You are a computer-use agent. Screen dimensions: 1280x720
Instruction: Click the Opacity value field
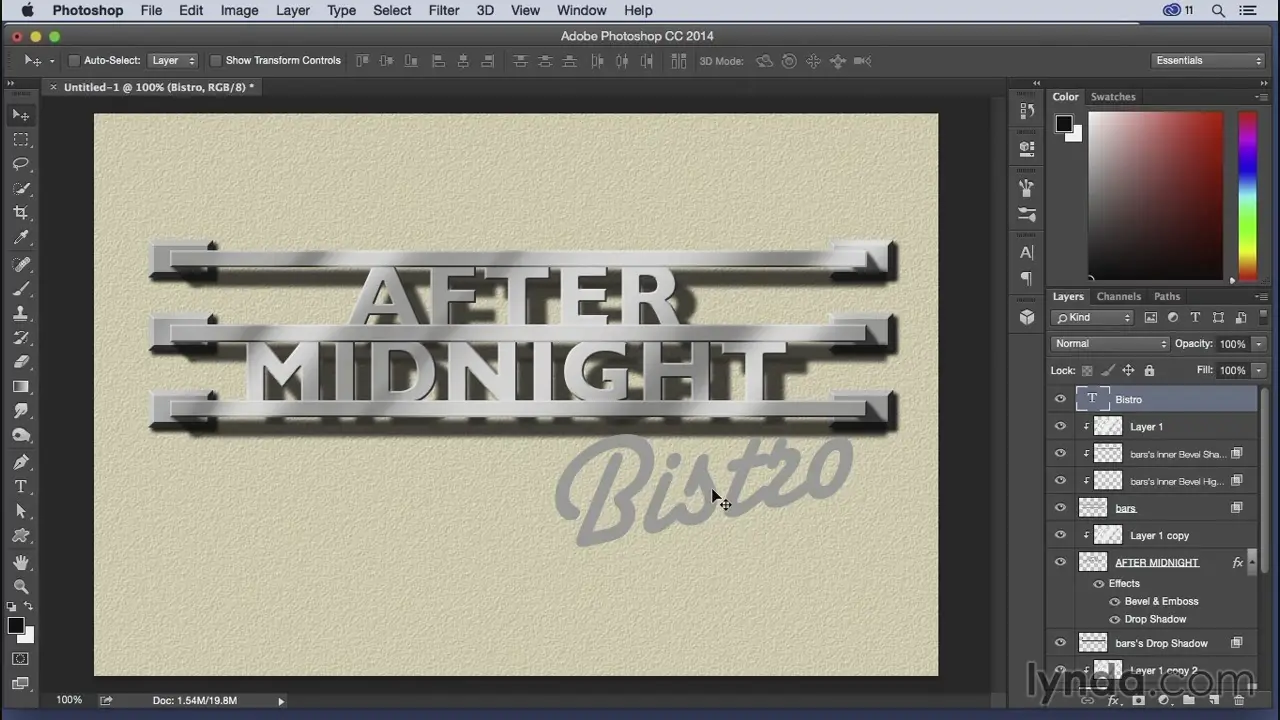click(1232, 344)
